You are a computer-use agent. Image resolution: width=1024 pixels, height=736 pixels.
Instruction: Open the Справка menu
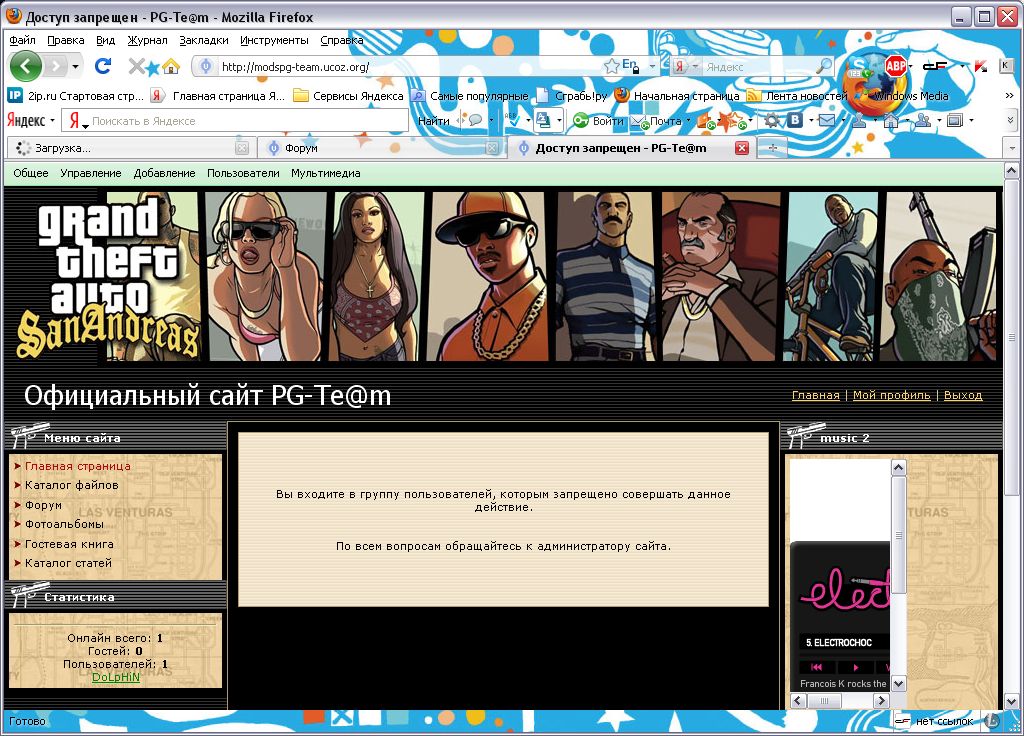(342, 40)
